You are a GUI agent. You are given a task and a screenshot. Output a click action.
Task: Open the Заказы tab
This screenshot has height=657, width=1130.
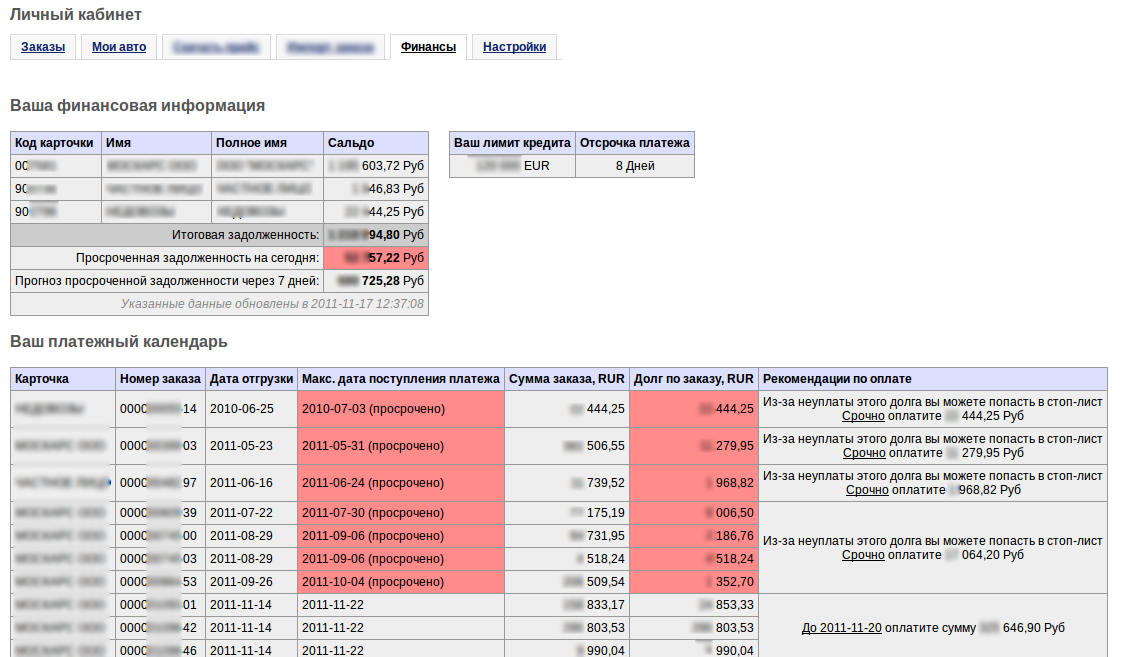[x=43, y=47]
